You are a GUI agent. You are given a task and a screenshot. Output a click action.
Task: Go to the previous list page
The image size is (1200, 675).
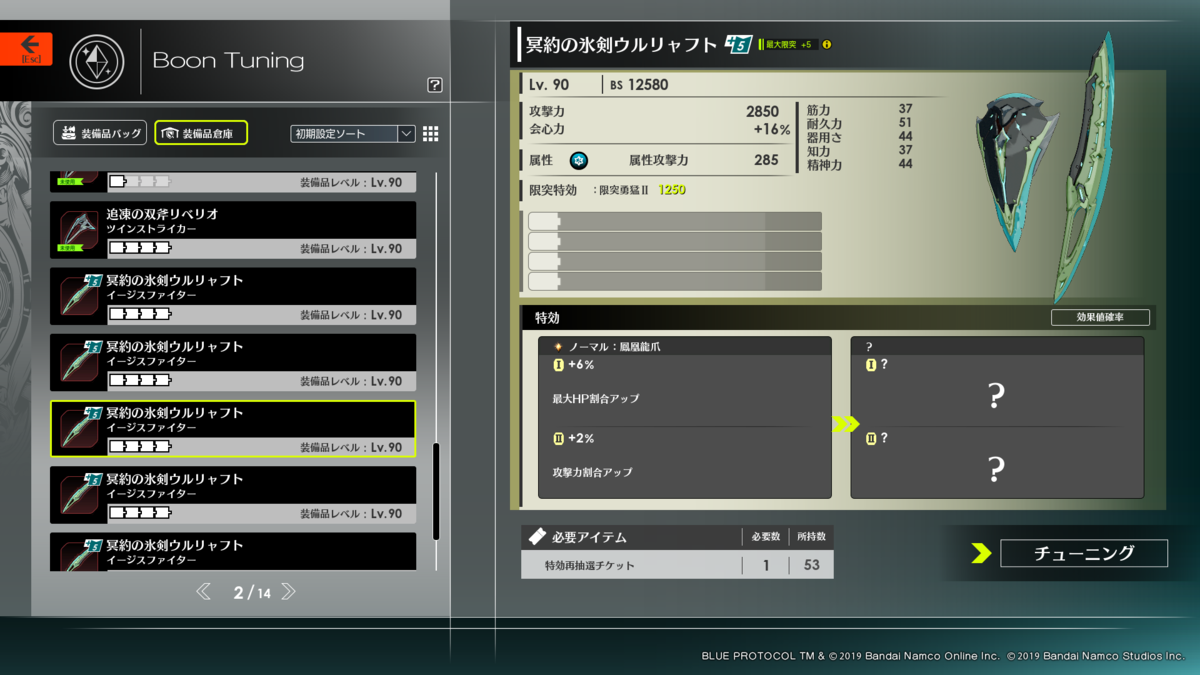click(204, 592)
